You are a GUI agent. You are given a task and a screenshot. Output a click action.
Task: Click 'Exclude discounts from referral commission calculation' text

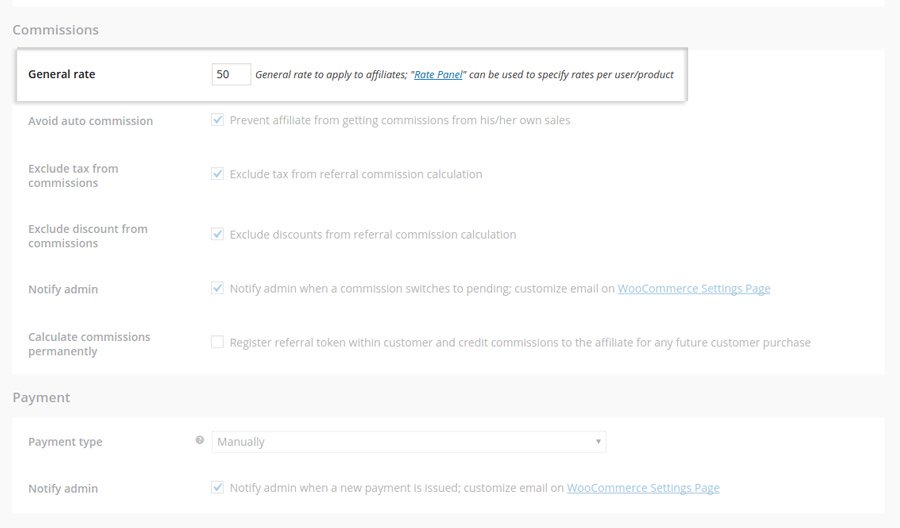point(373,234)
